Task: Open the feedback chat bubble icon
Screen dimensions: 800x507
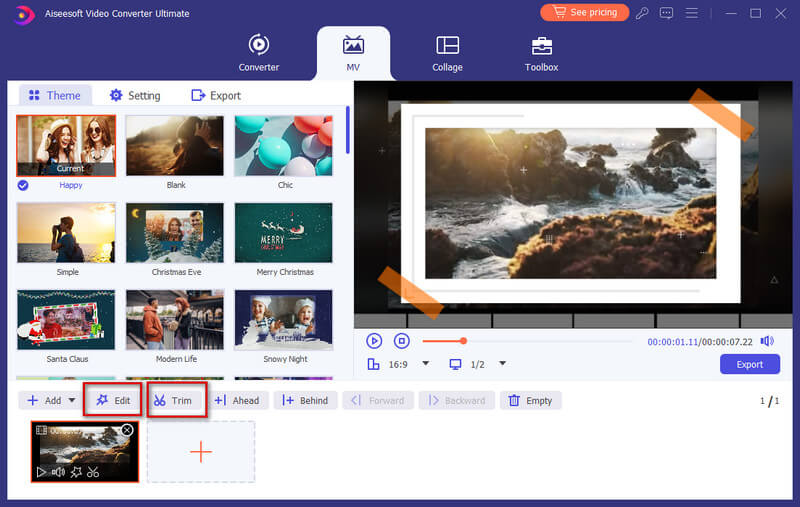Action: [x=667, y=13]
